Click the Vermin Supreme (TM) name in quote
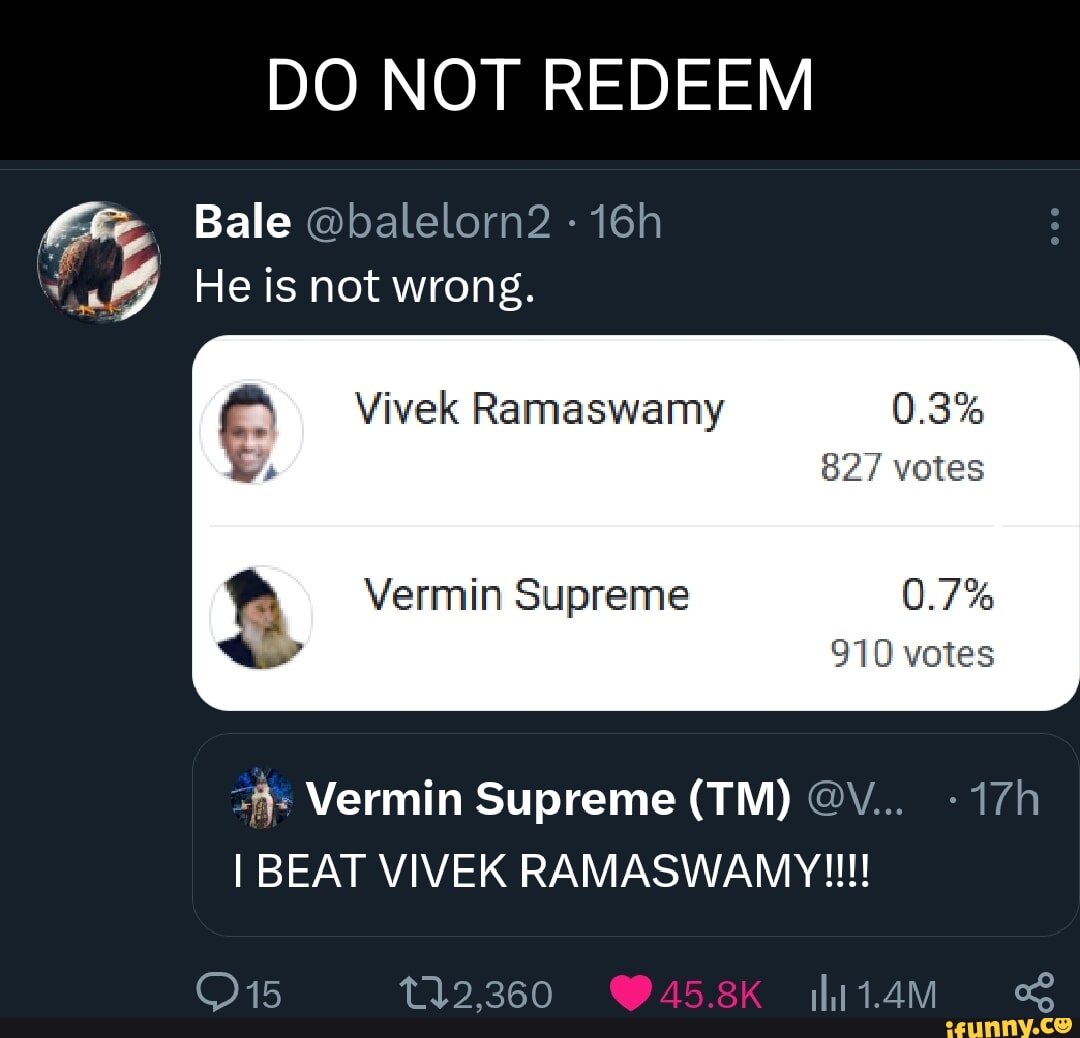Viewport: 1080px width, 1038px height. [548, 799]
